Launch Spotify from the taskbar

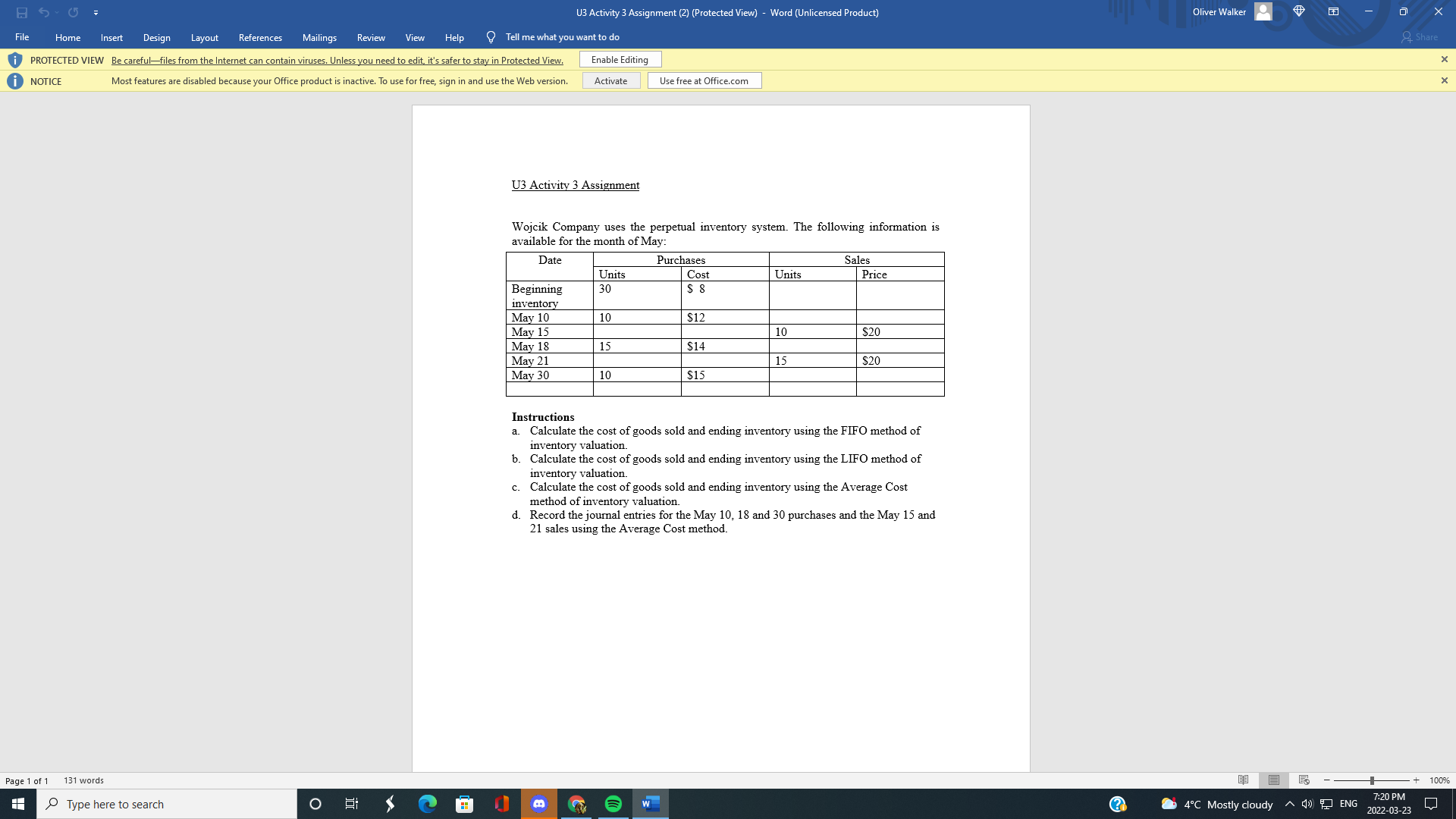click(613, 803)
